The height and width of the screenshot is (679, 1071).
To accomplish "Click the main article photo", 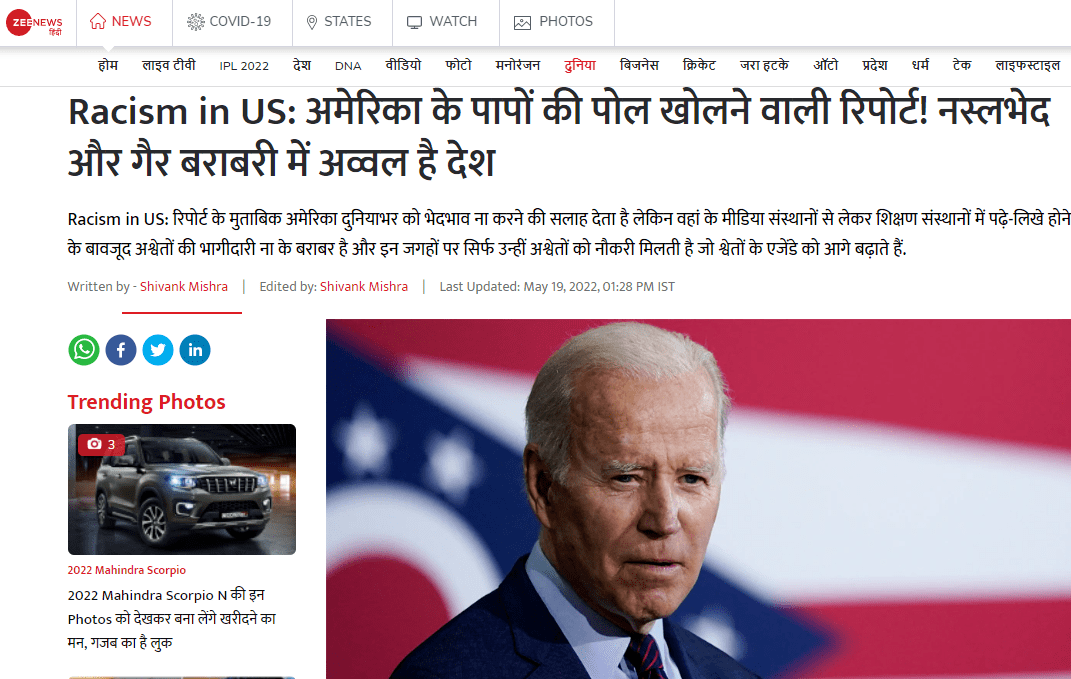I will (698, 499).
